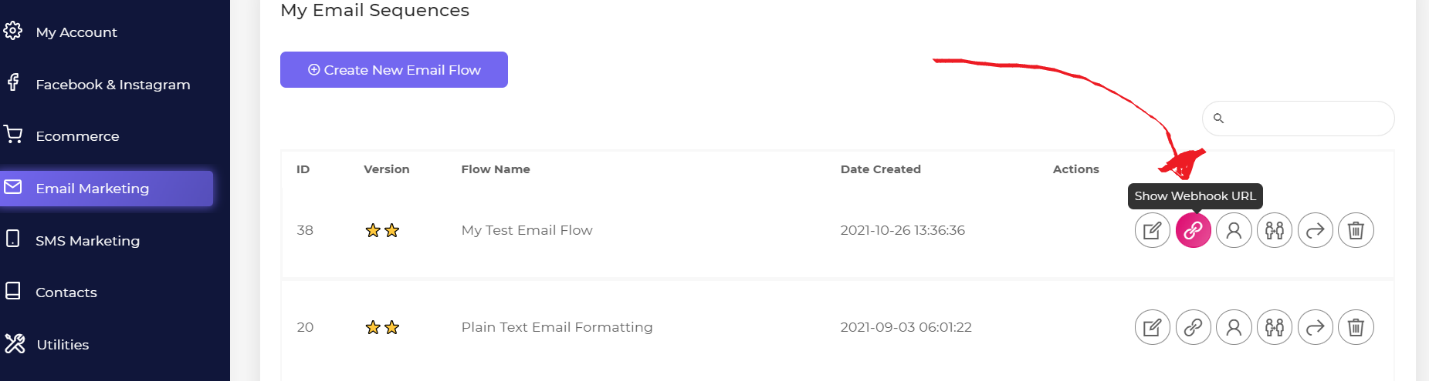Click the search field above the table
1429x381 pixels.
point(1298,118)
